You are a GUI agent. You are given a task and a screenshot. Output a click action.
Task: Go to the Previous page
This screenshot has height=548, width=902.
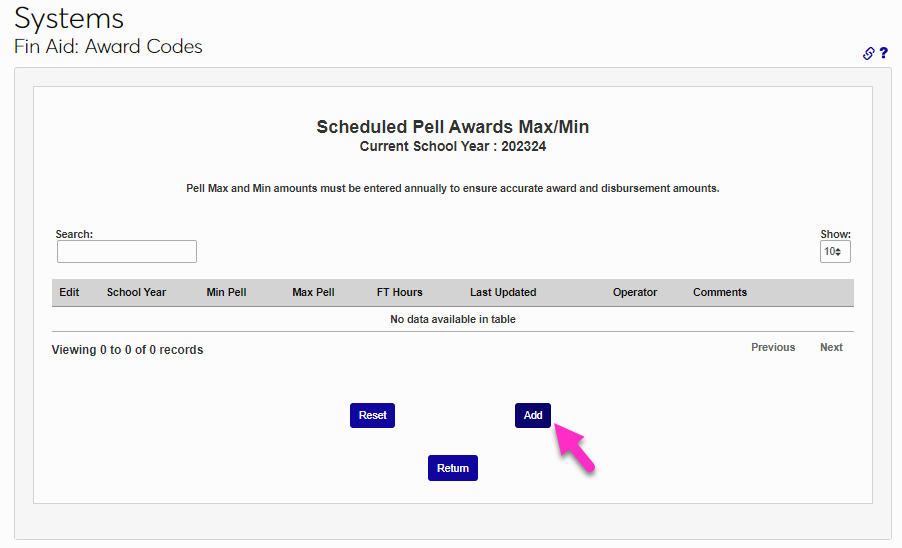pyautogui.click(x=773, y=347)
